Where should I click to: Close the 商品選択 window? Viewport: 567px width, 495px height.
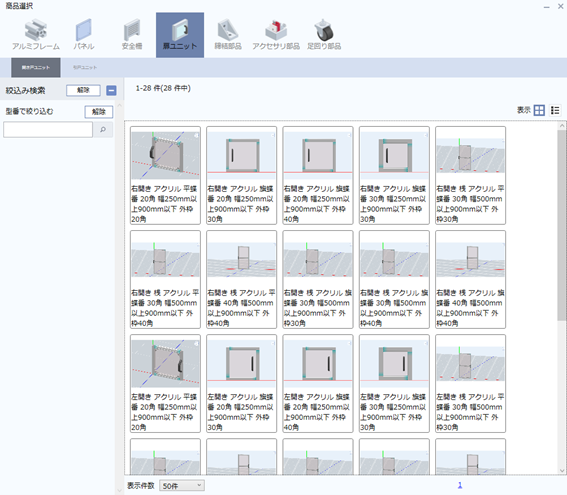560,7
